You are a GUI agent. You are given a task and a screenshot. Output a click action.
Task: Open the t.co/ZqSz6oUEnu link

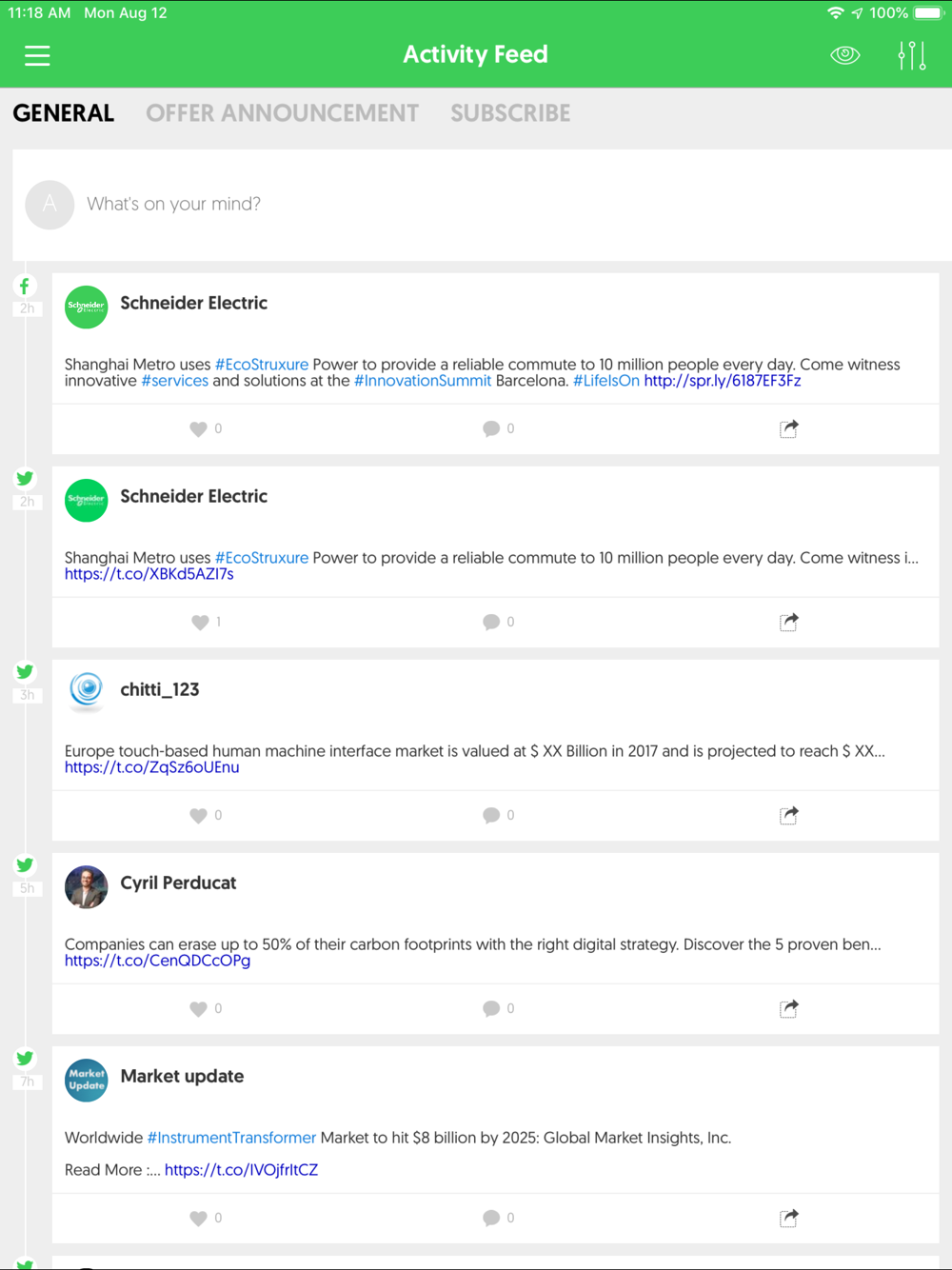[x=152, y=767]
